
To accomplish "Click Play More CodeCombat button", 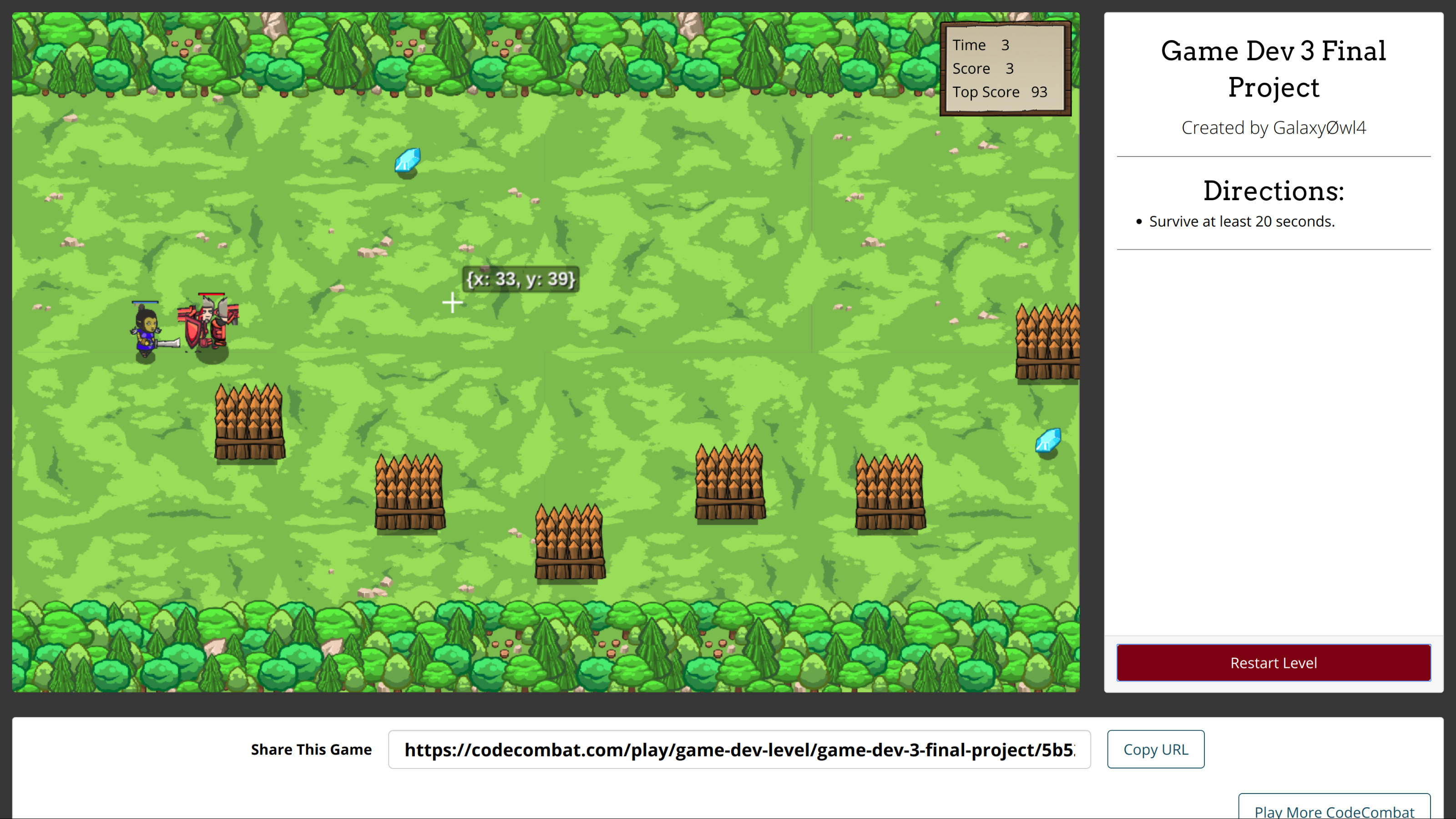I will pyautogui.click(x=1334, y=810).
